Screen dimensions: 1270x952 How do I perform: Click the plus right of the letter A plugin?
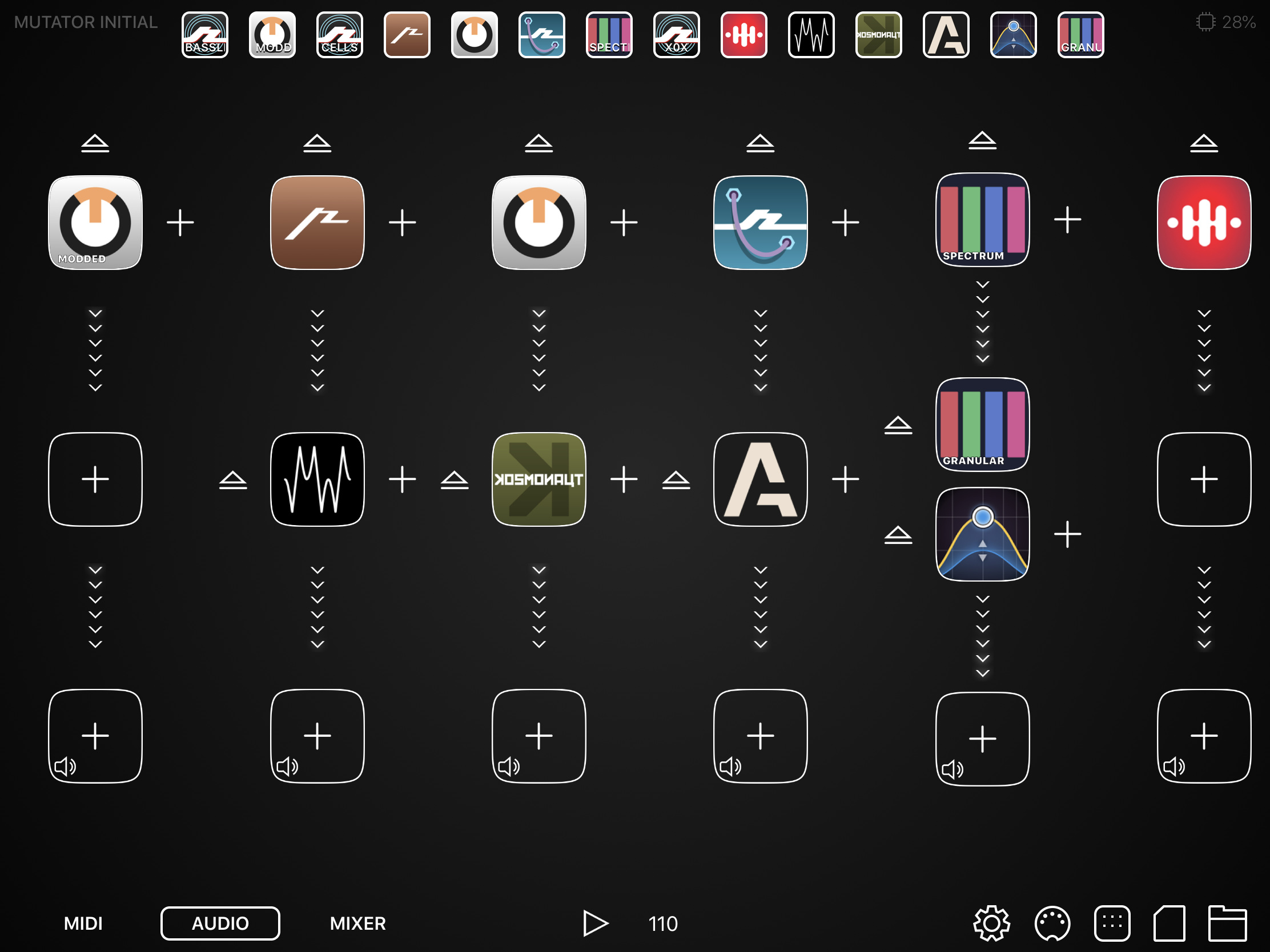(846, 479)
